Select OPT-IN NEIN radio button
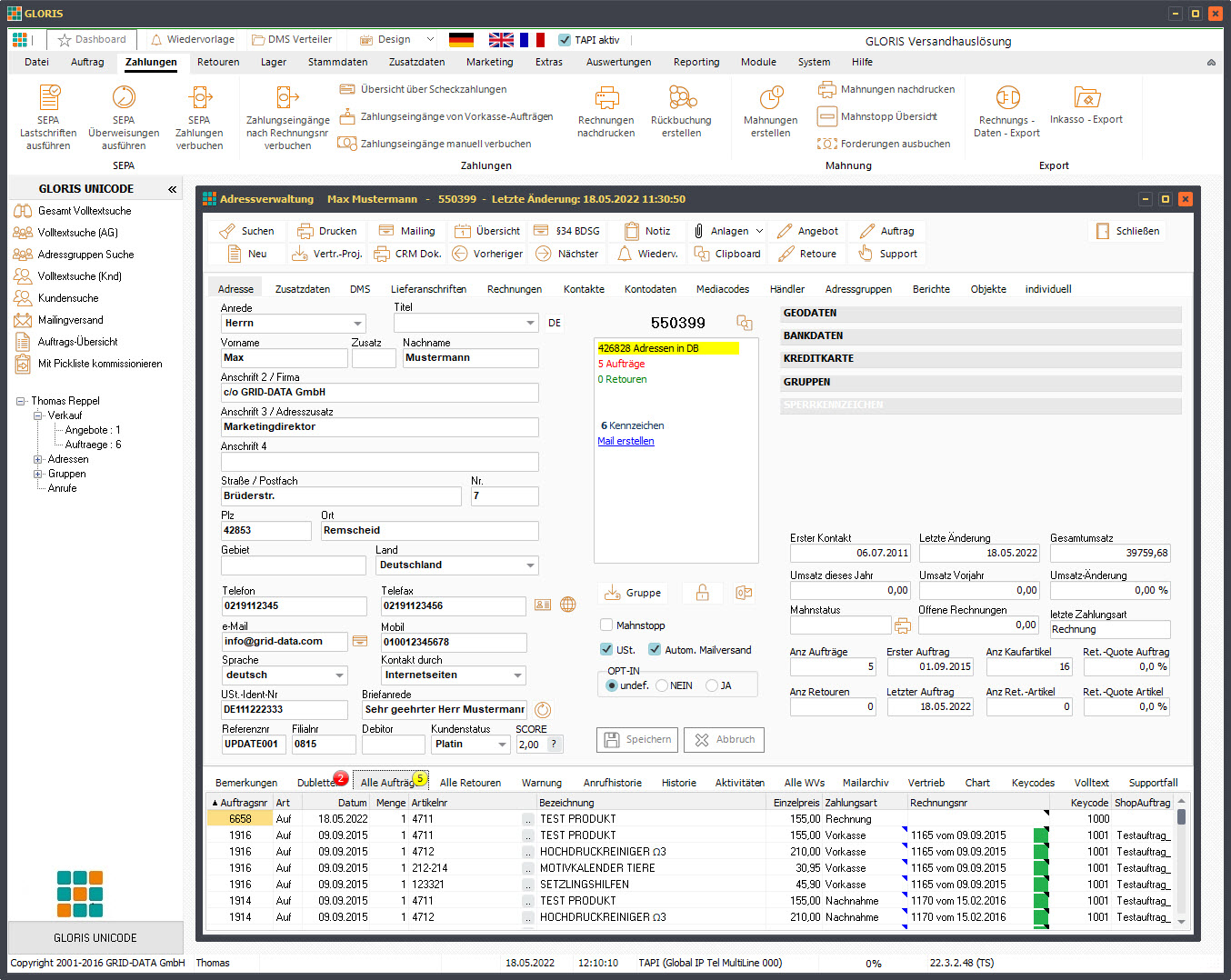 [x=662, y=685]
